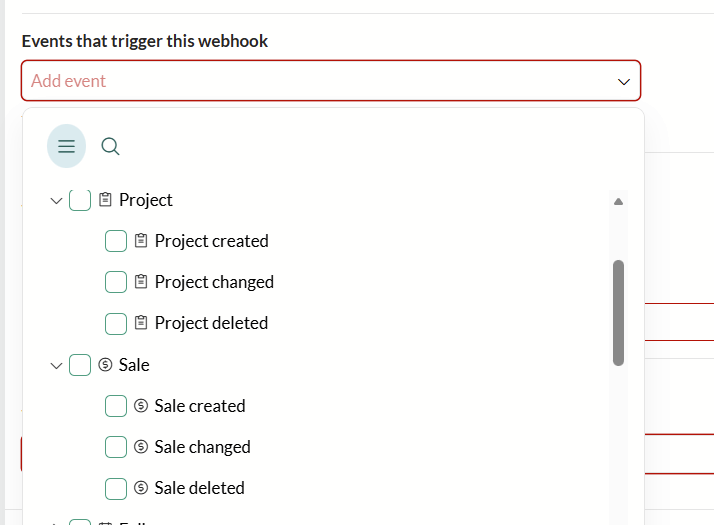714x525 pixels.
Task: Tick the Sale created checkbox
Action: [116, 406]
